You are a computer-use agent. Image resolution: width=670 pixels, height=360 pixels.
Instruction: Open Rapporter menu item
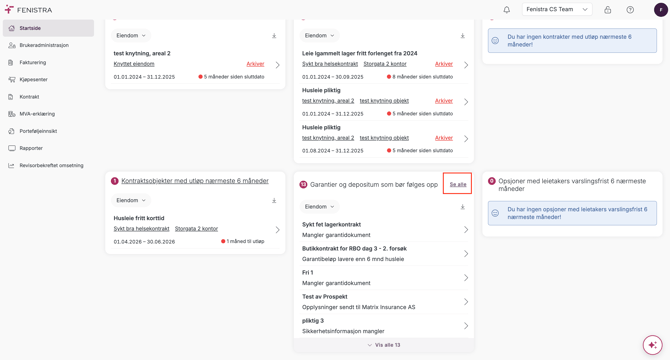click(48, 148)
